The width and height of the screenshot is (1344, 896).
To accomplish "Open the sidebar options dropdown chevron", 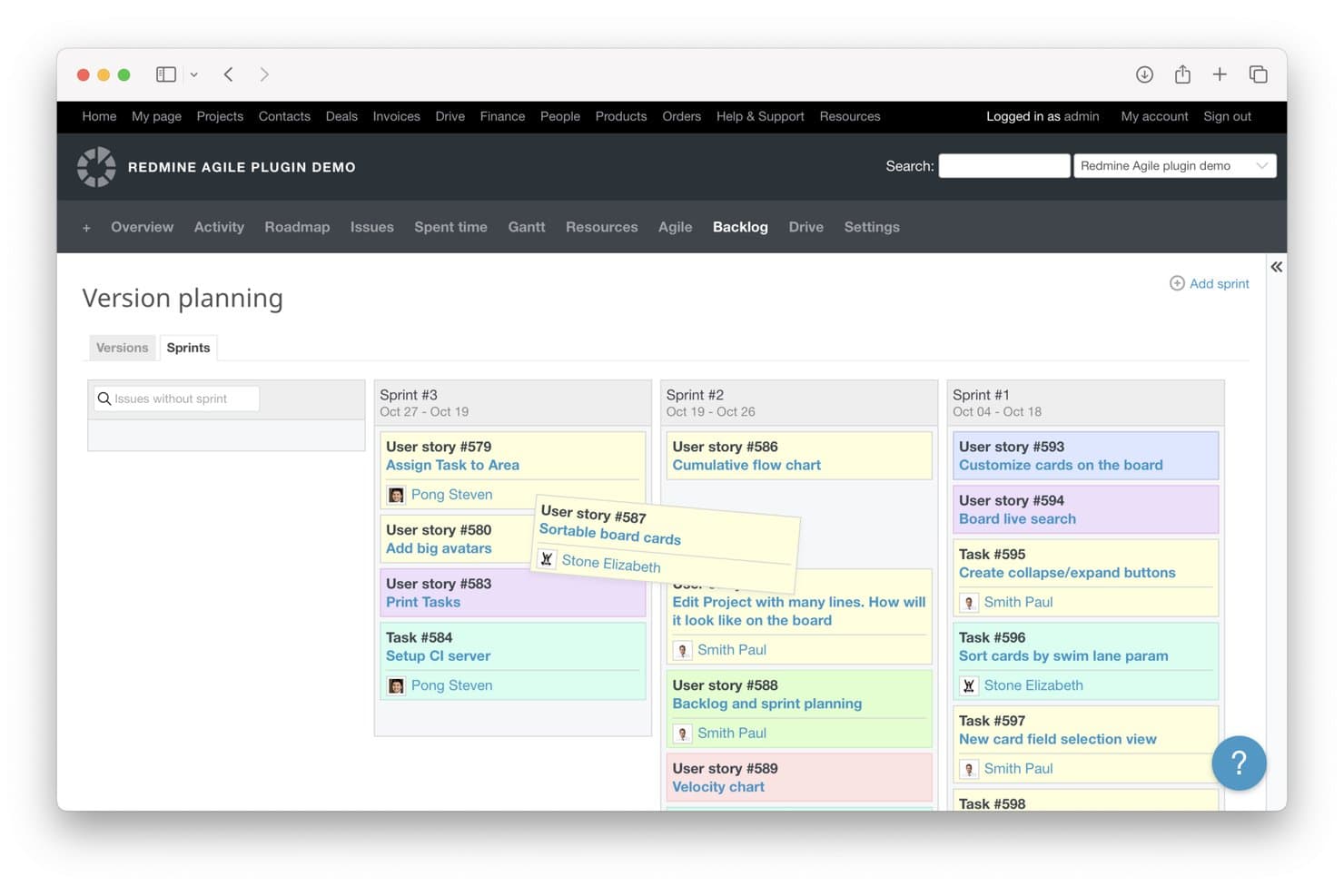I will [x=194, y=74].
